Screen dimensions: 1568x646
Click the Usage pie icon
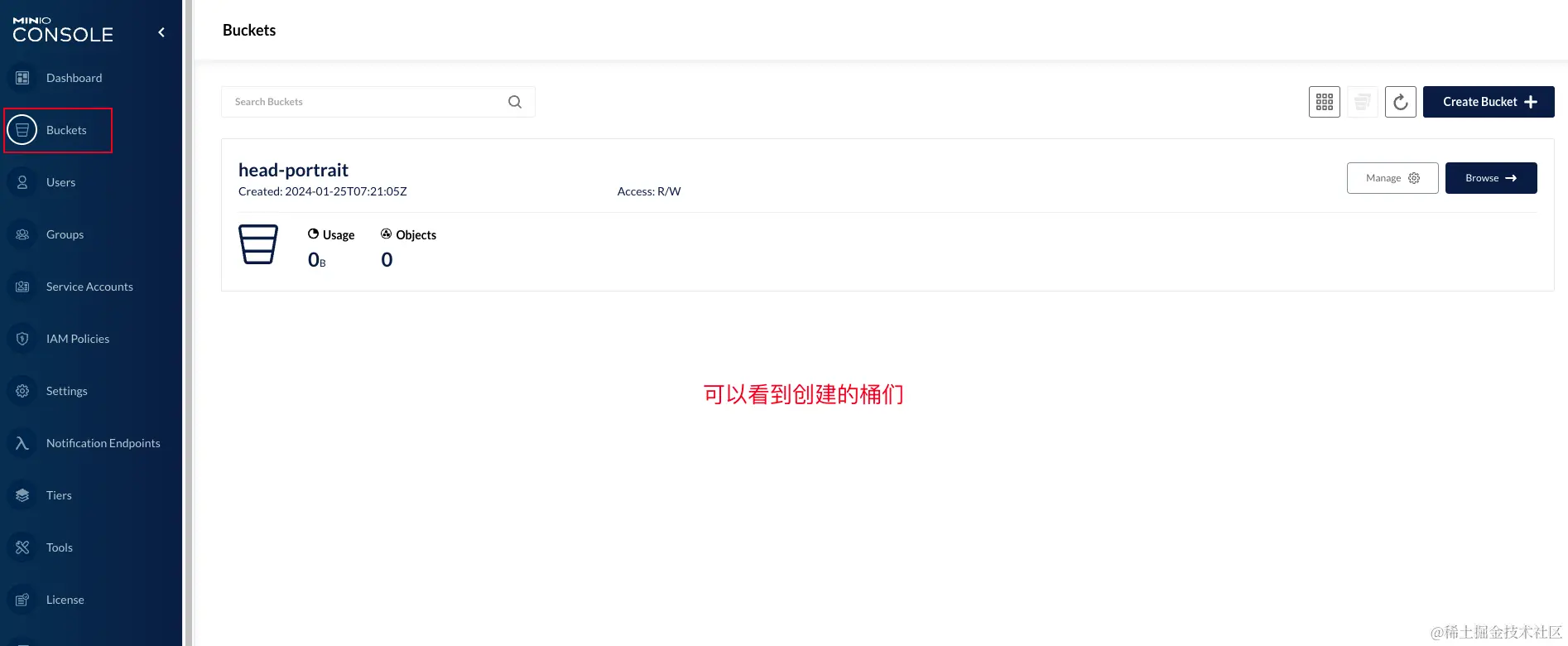coord(313,234)
